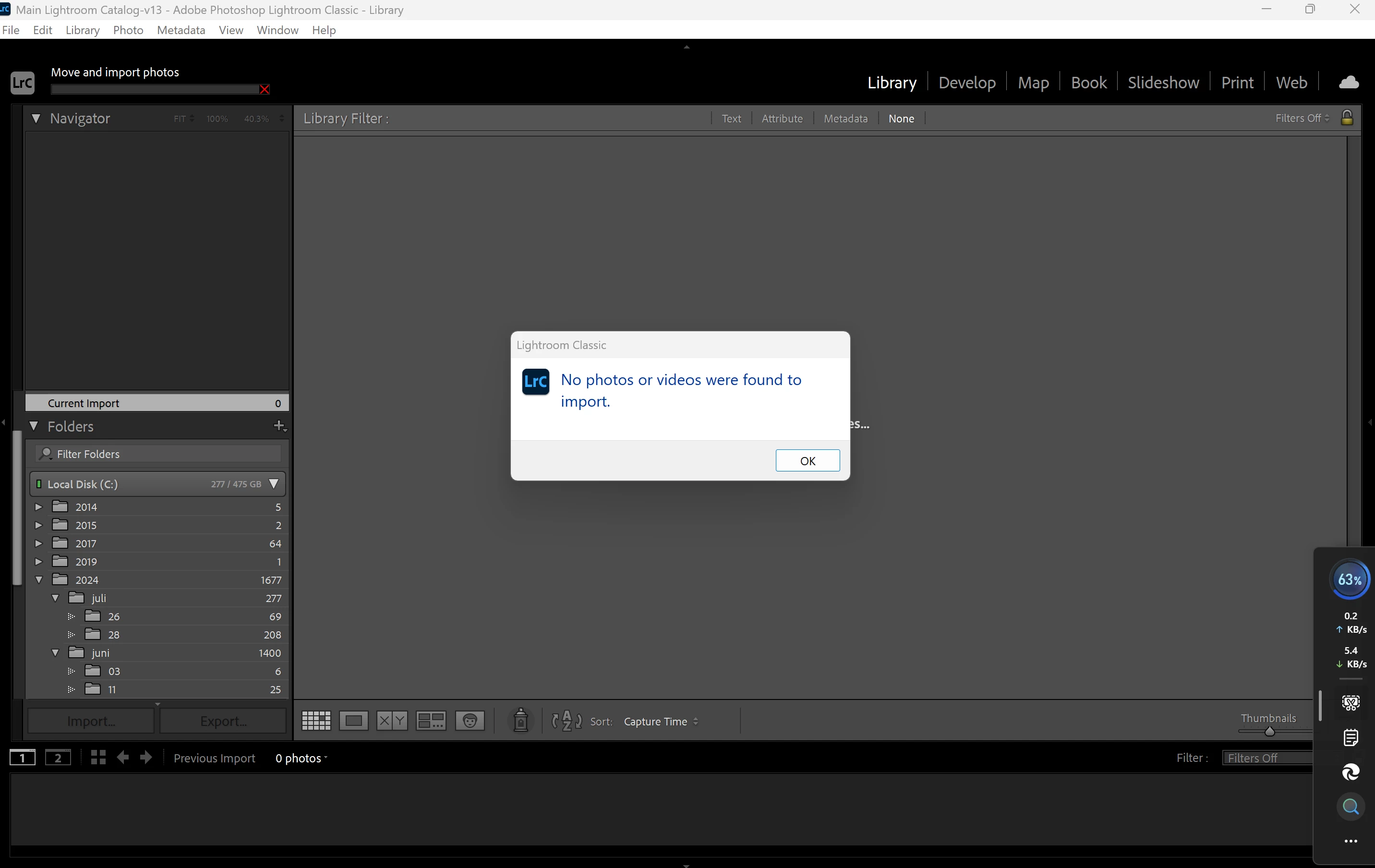Adjust the Thumbnails size slider
This screenshot has height=868, width=1375.
[x=1269, y=732]
